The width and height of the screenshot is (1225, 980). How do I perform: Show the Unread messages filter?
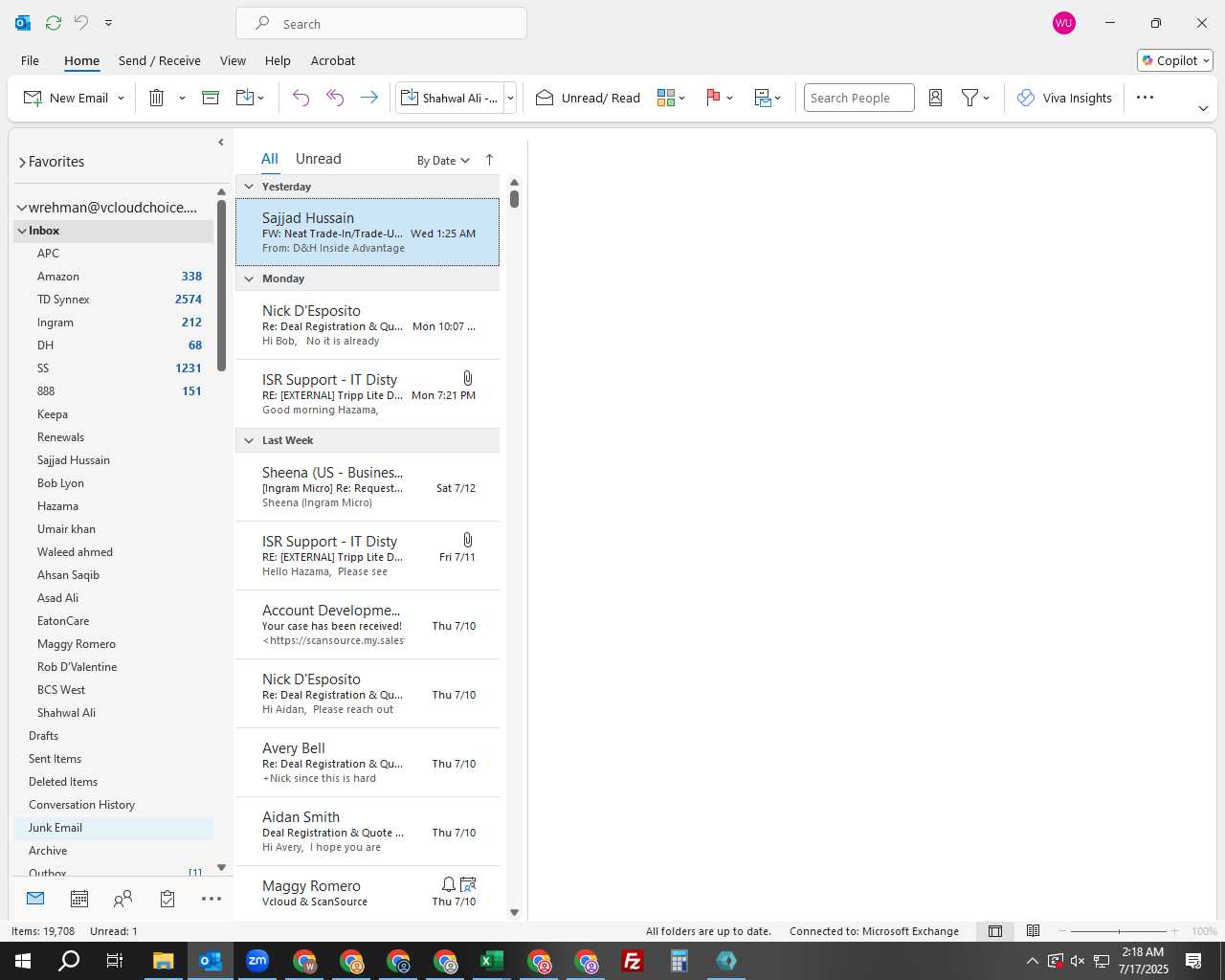click(318, 159)
